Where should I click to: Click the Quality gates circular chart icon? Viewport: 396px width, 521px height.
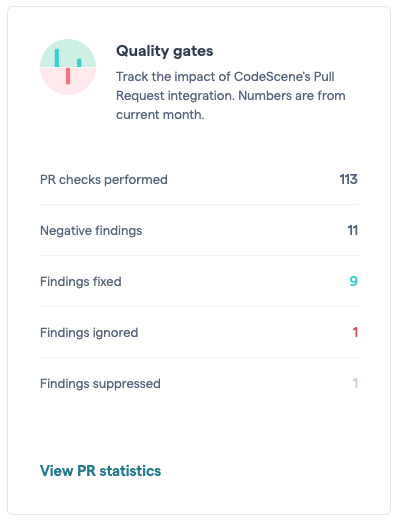click(68, 67)
